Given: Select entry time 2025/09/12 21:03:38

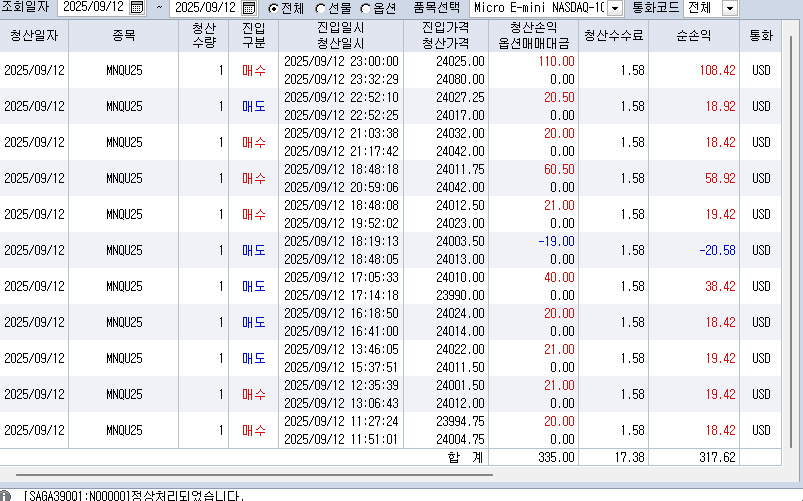Looking at the screenshot, I should [x=341, y=133].
